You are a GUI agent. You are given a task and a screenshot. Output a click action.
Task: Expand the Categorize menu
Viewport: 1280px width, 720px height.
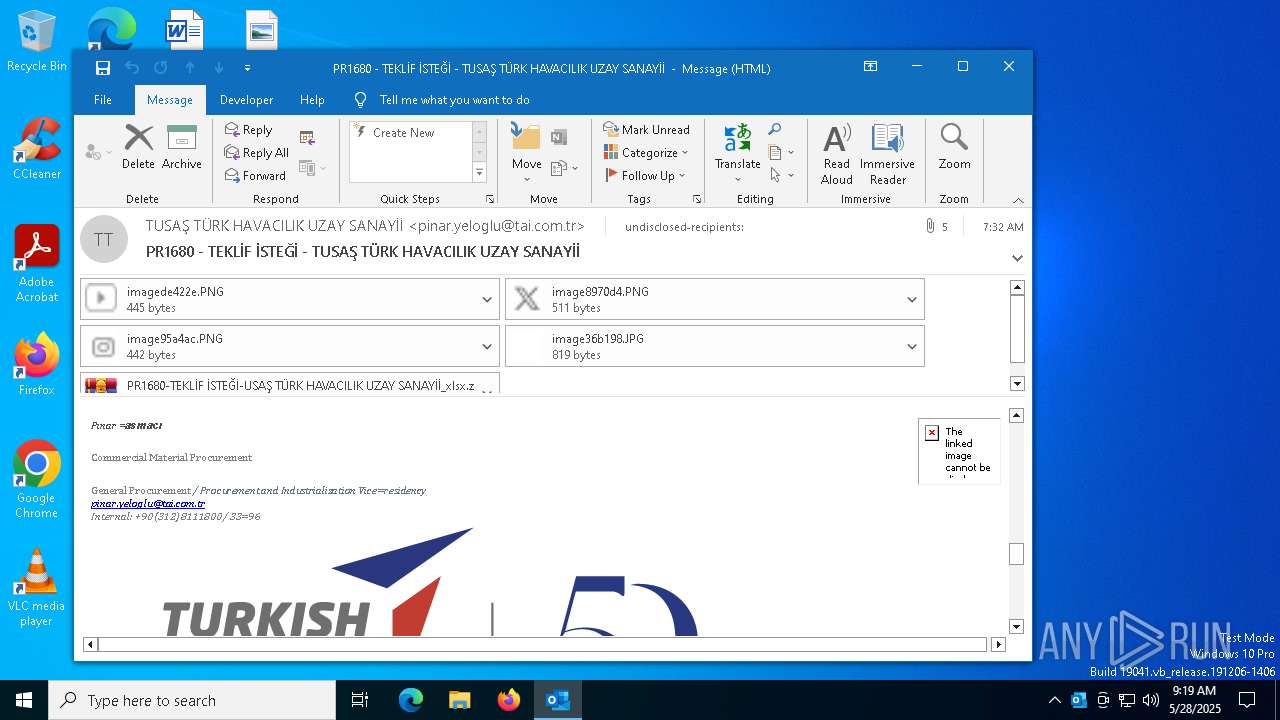[646, 153]
